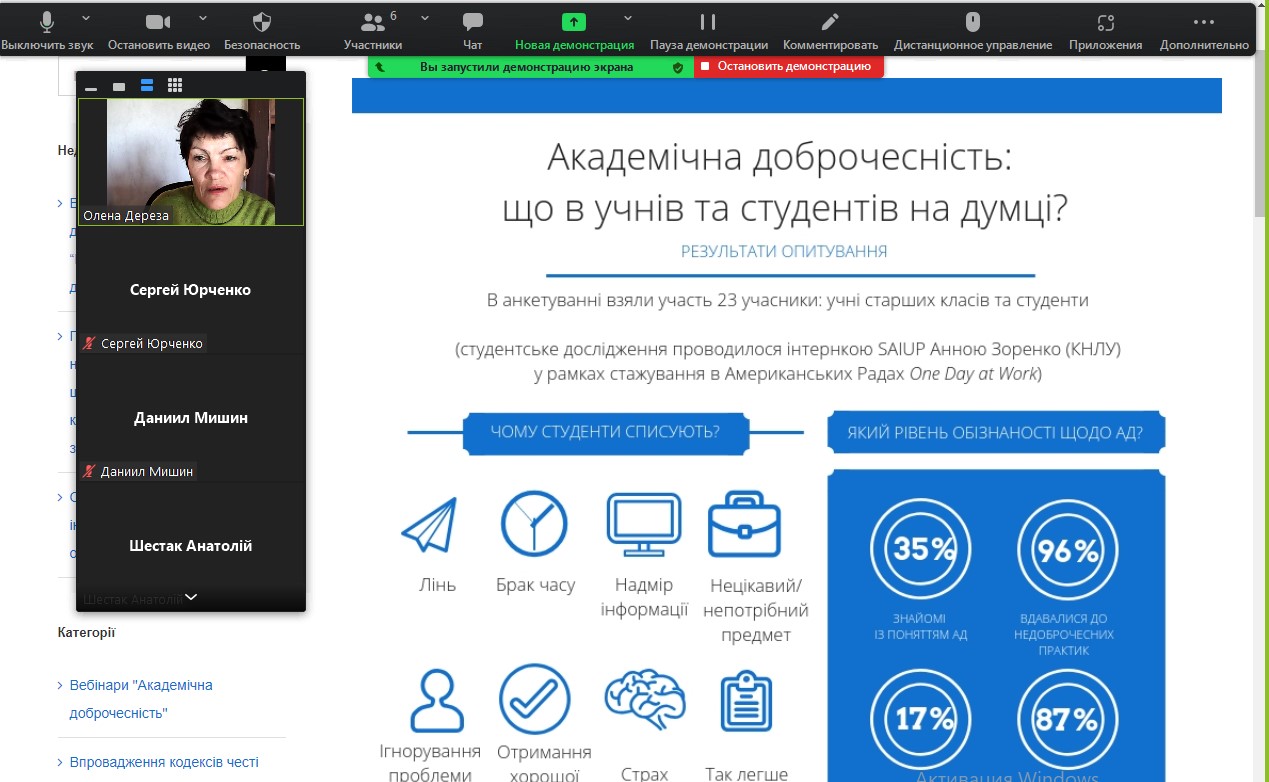Click ЧОМУ СТУДЕНТИ СПИСУЮТЬ? banner

point(605,433)
